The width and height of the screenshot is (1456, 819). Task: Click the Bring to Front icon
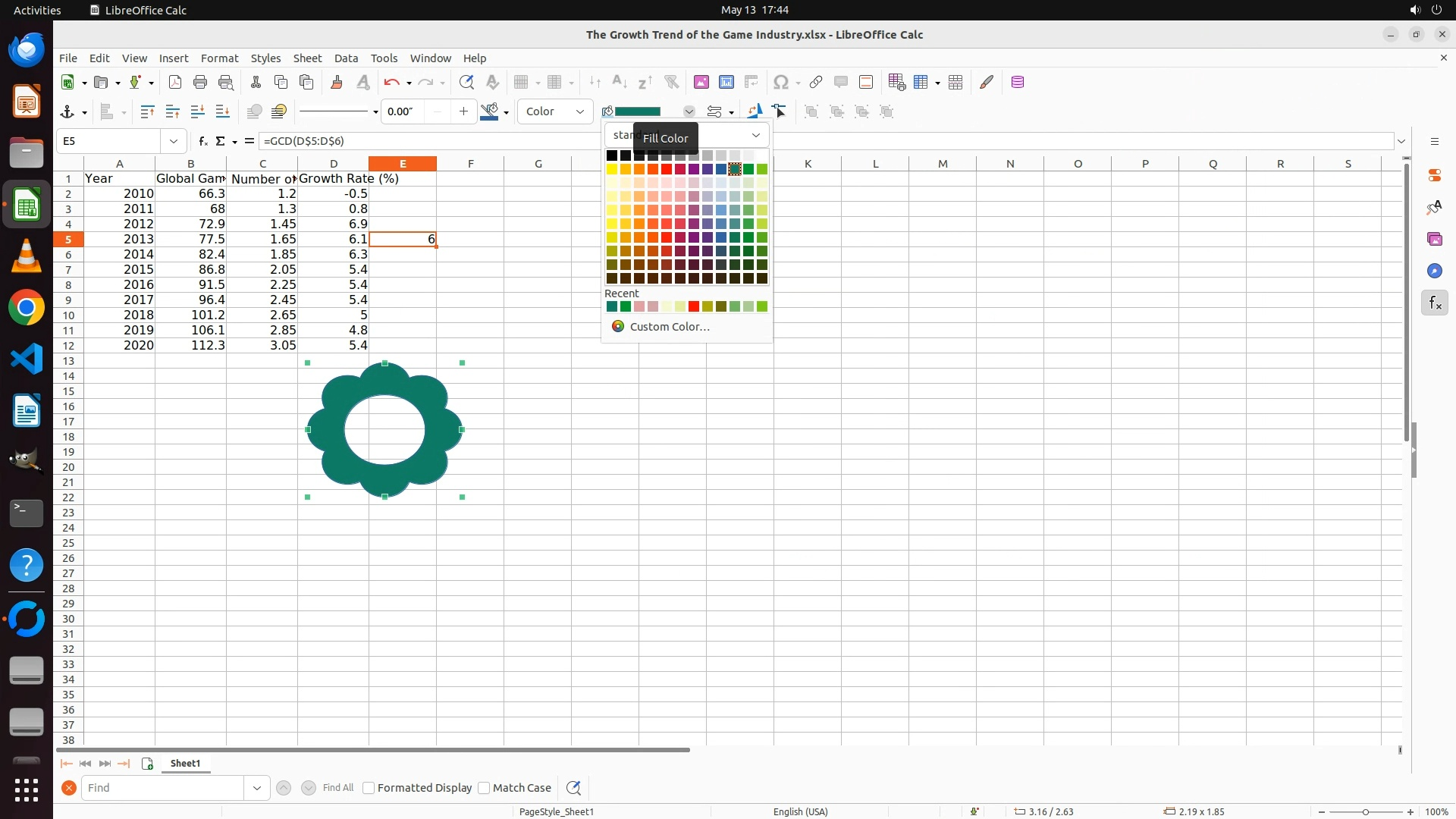(147, 111)
